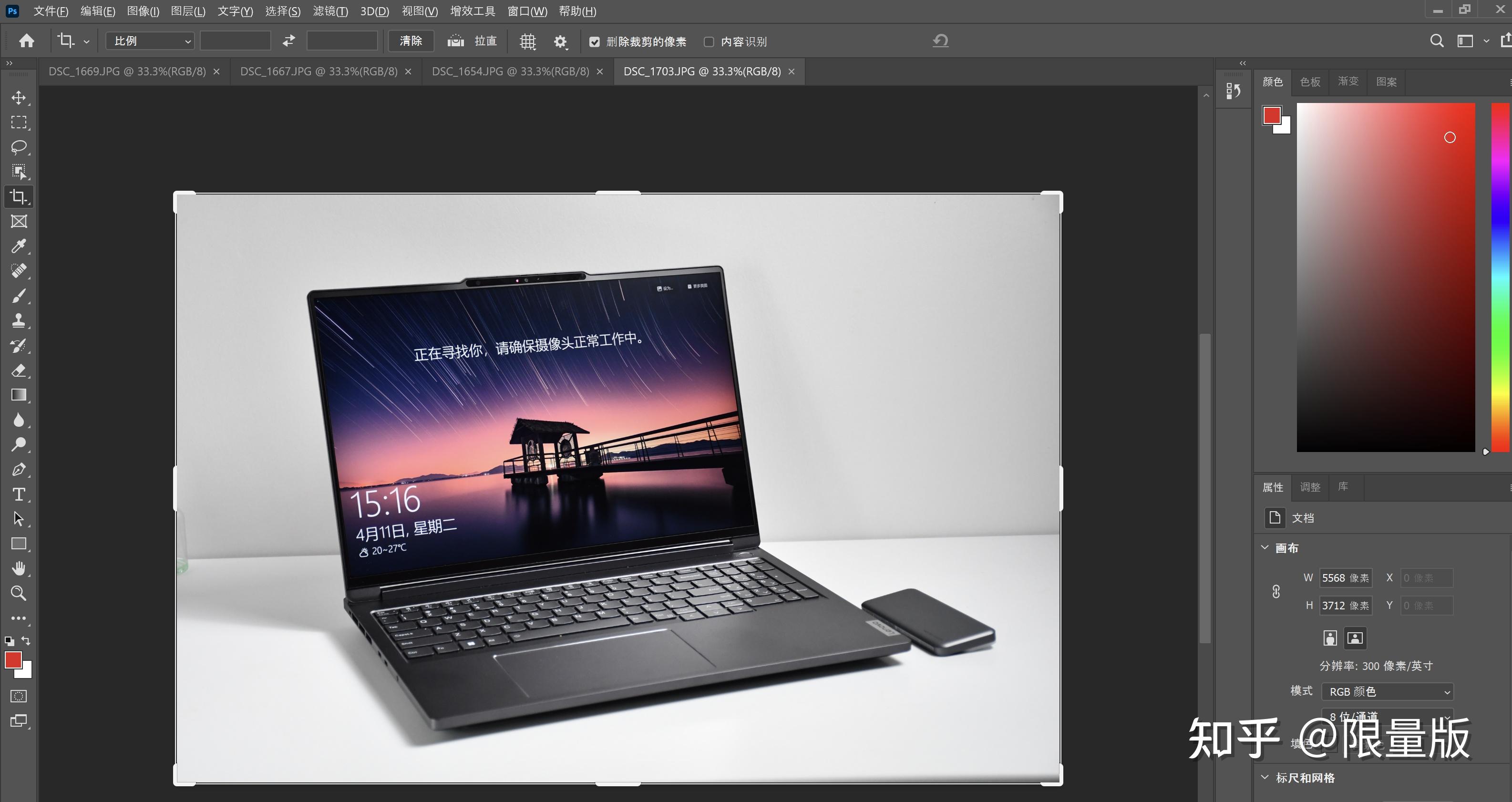1512x802 pixels.
Task: Select the Eyedropper tool
Action: pos(19,246)
